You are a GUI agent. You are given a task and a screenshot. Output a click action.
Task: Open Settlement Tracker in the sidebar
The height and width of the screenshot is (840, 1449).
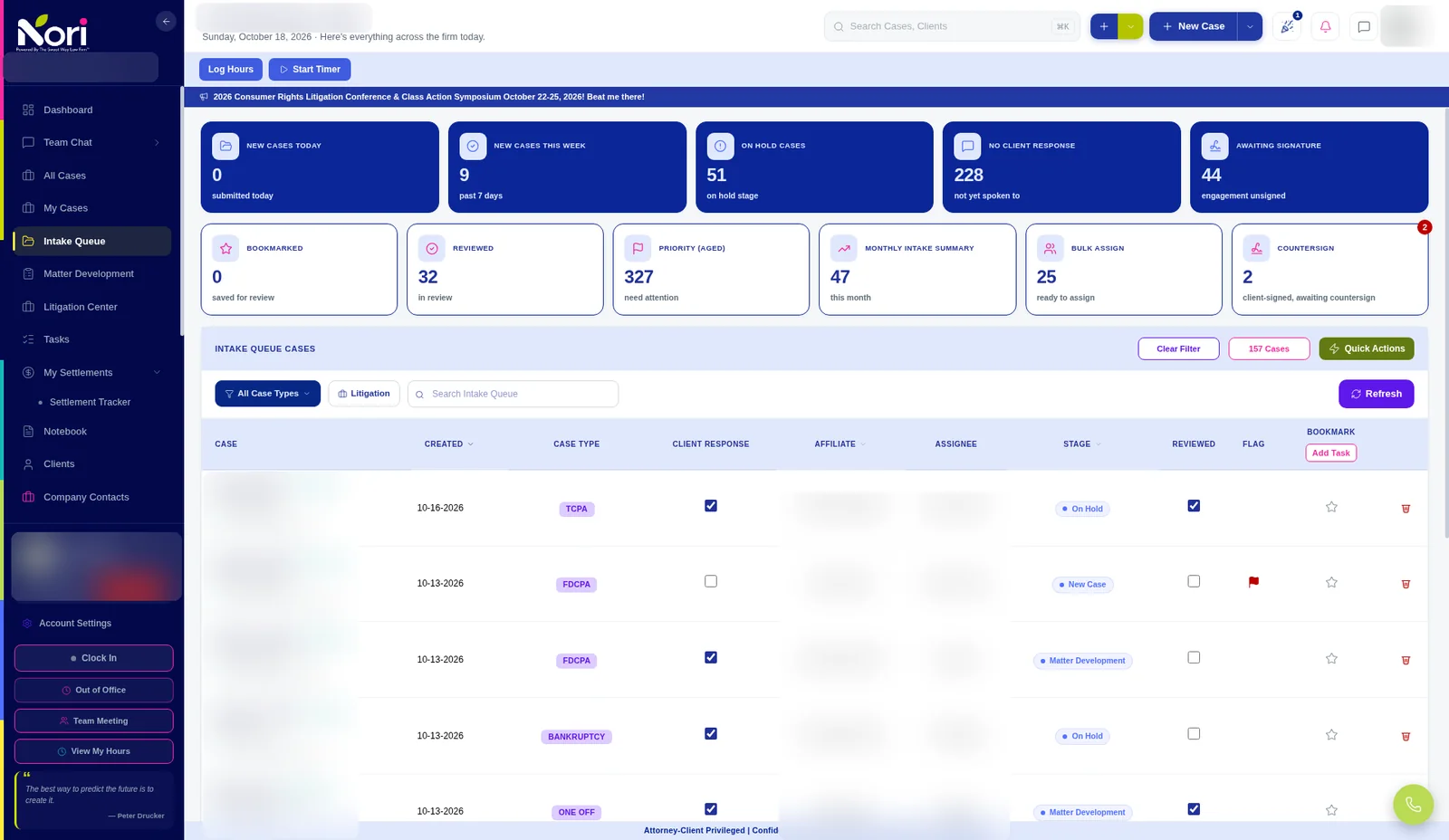(x=90, y=402)
